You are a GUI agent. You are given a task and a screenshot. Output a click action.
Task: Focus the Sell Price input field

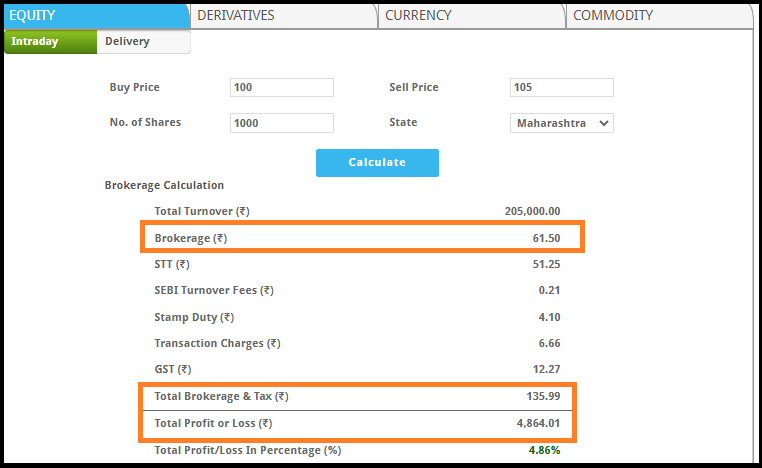pos(561,88)
